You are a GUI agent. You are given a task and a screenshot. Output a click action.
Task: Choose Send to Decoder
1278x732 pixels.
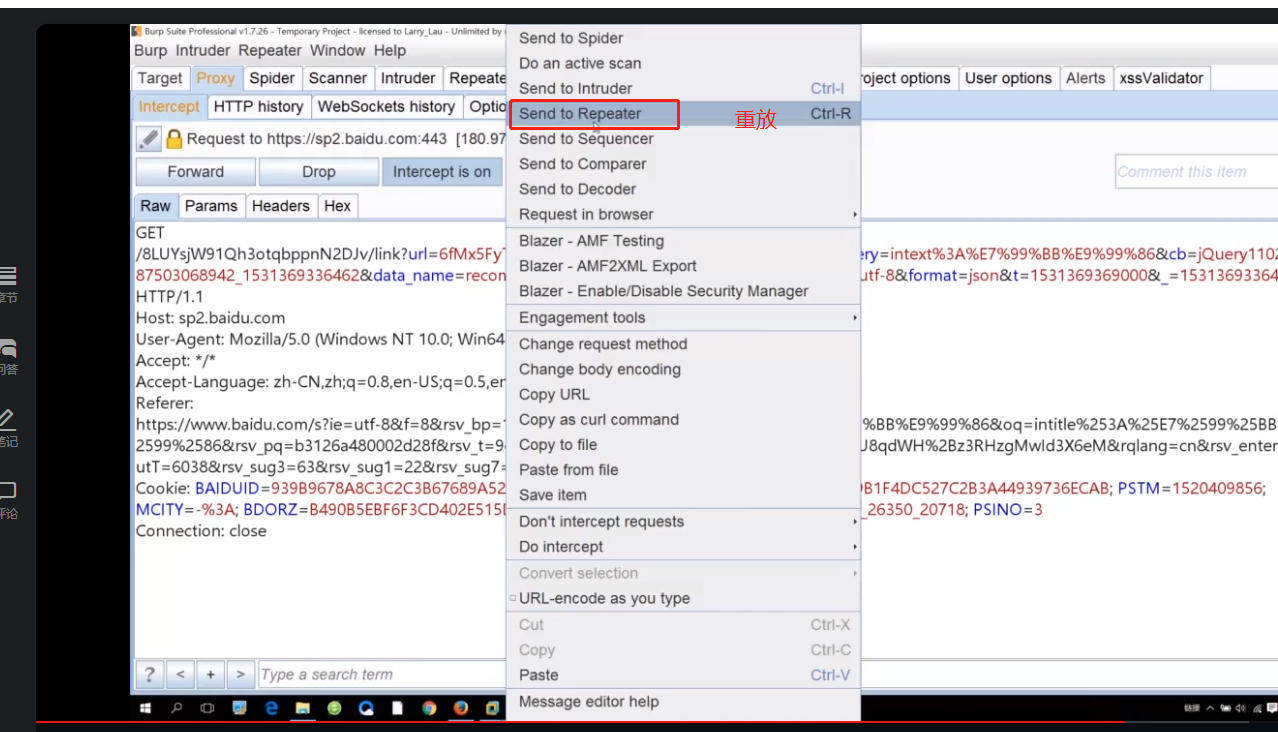tap(683, 189)
